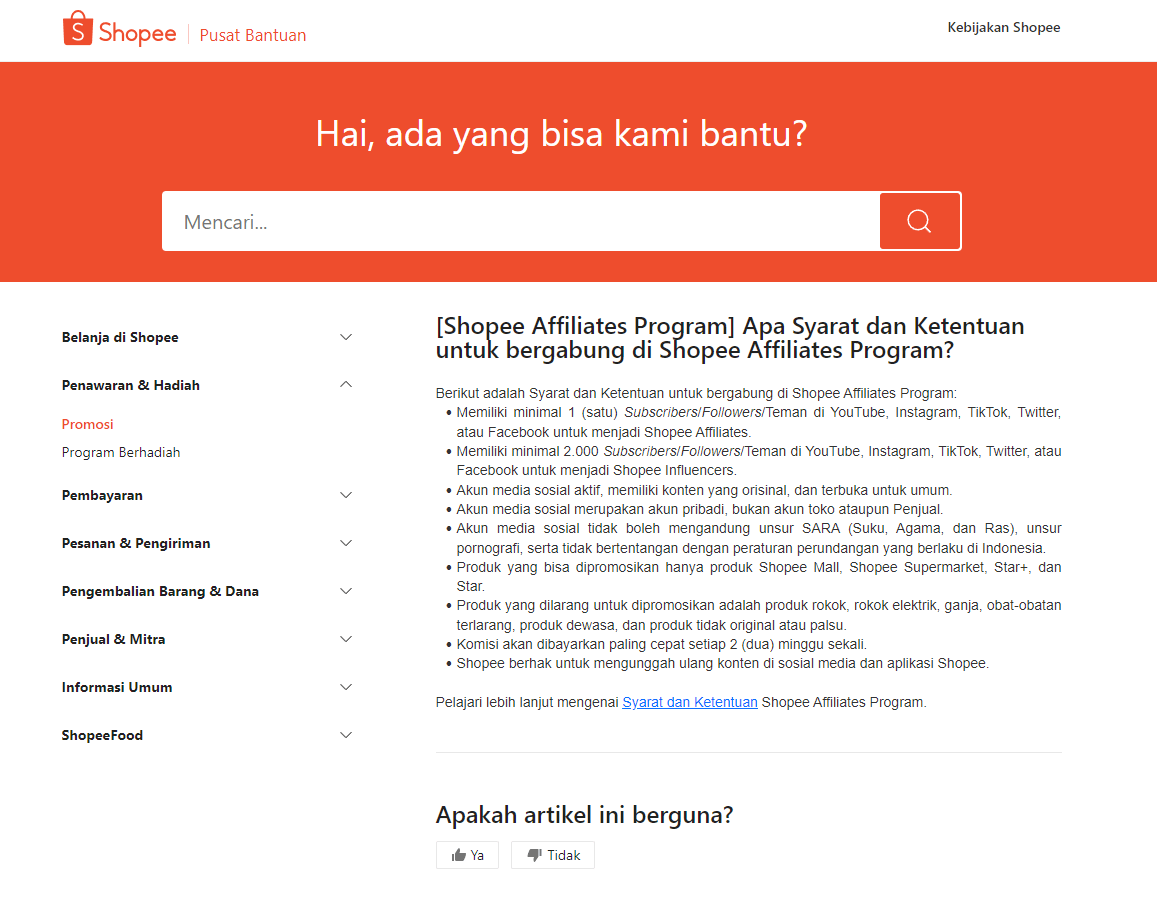
Task: Open Kebijakan Shopee
Action: tap(1004, 27)
